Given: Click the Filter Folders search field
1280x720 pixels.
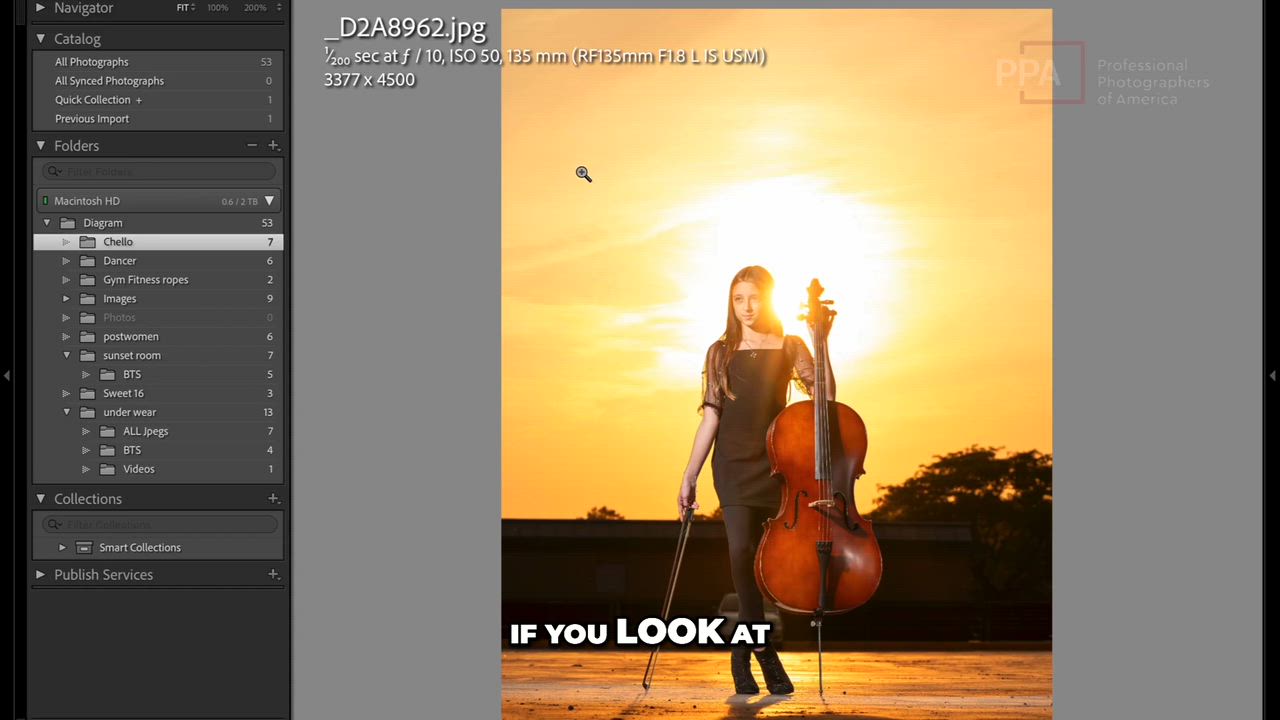Looking at the screenshot, I should click(x=158, y=172).
